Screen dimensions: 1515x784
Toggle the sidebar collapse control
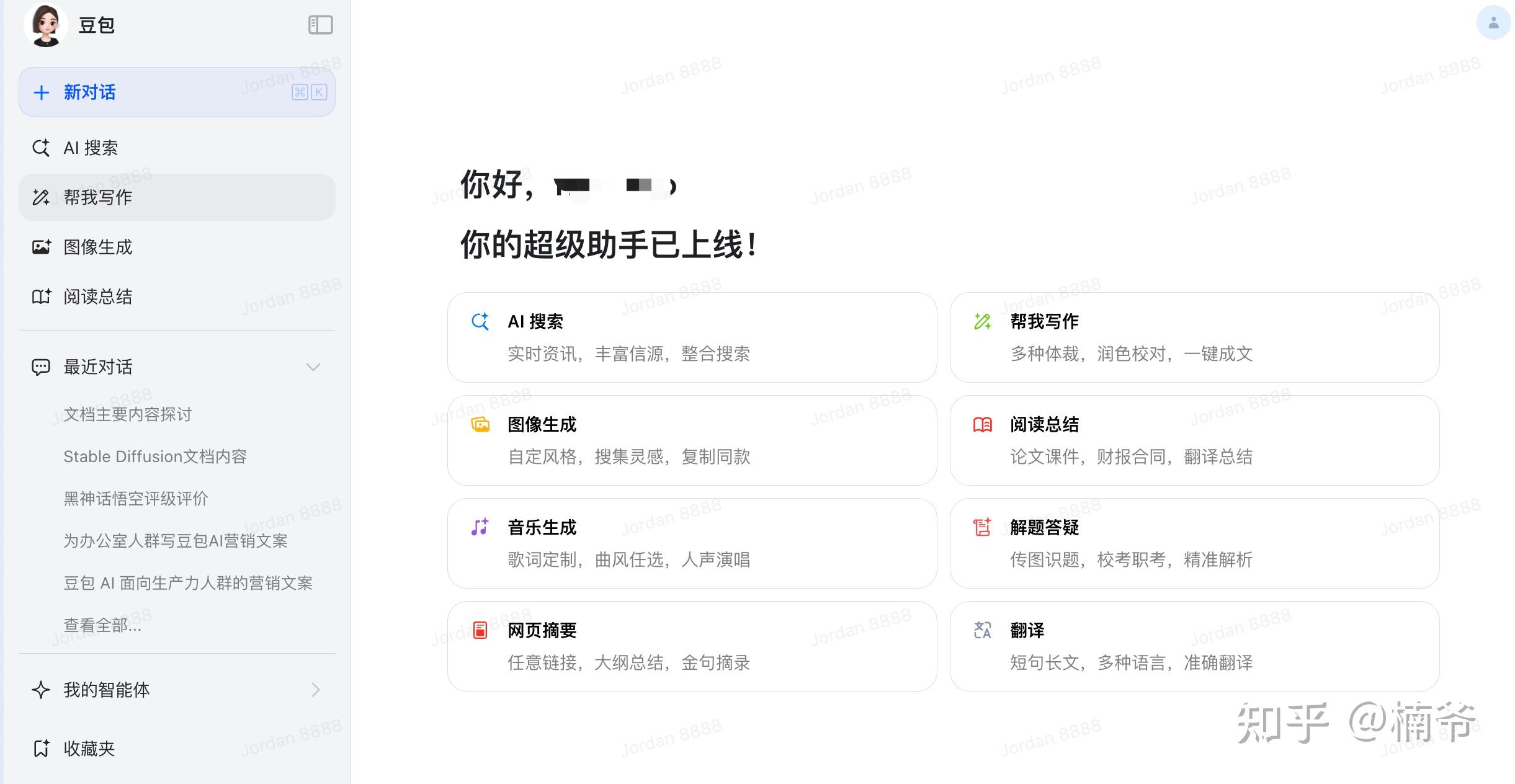[321, 25]
